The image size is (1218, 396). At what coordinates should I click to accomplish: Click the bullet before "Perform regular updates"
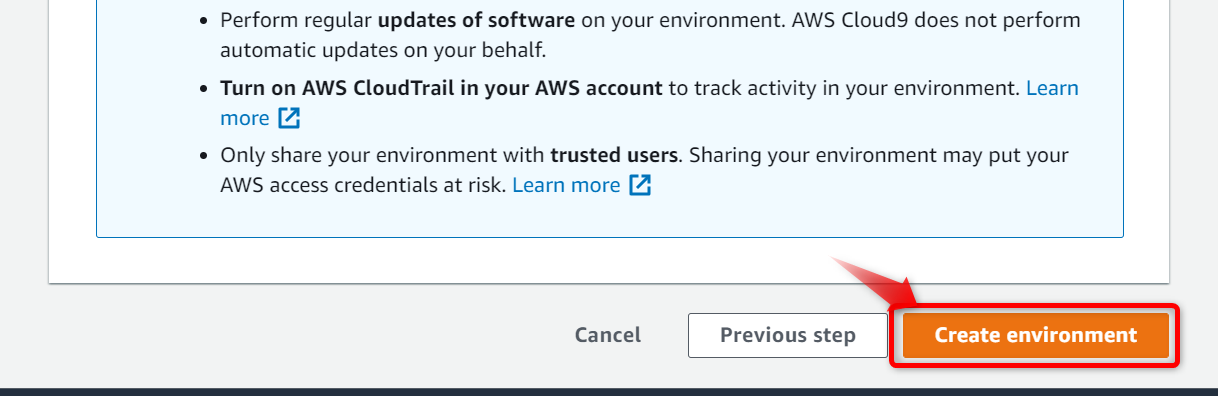click(x=204, y=21)
